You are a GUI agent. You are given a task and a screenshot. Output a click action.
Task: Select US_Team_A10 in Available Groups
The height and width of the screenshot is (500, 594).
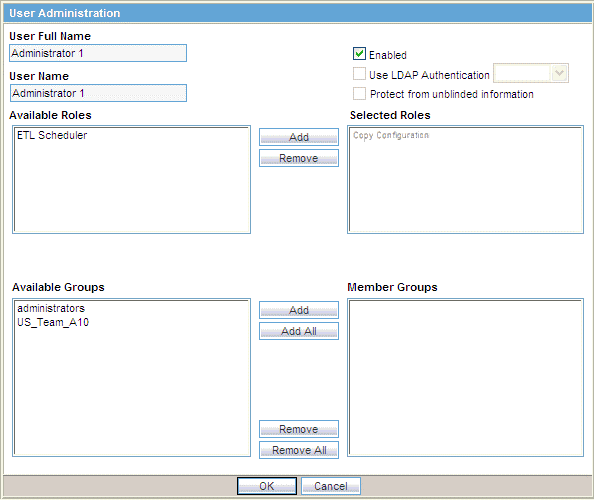53,322
